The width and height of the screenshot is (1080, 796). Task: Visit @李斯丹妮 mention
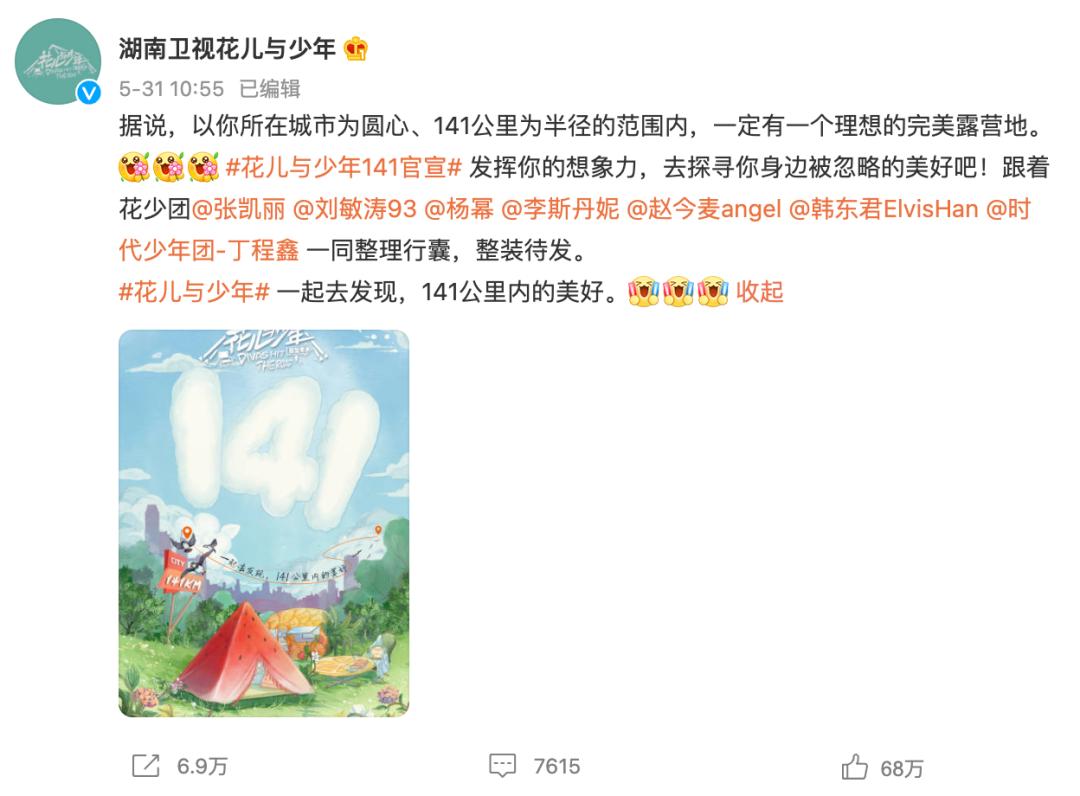click(x=560, y=209)
